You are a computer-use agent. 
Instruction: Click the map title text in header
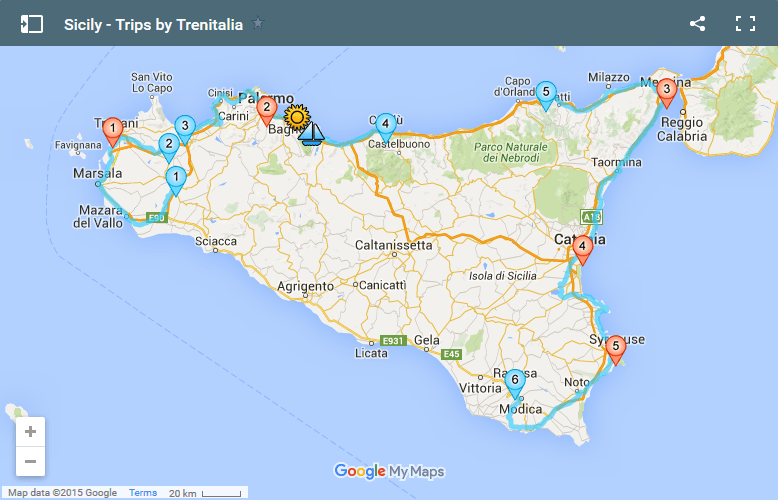pyautogui.click(x=153, y=24)
